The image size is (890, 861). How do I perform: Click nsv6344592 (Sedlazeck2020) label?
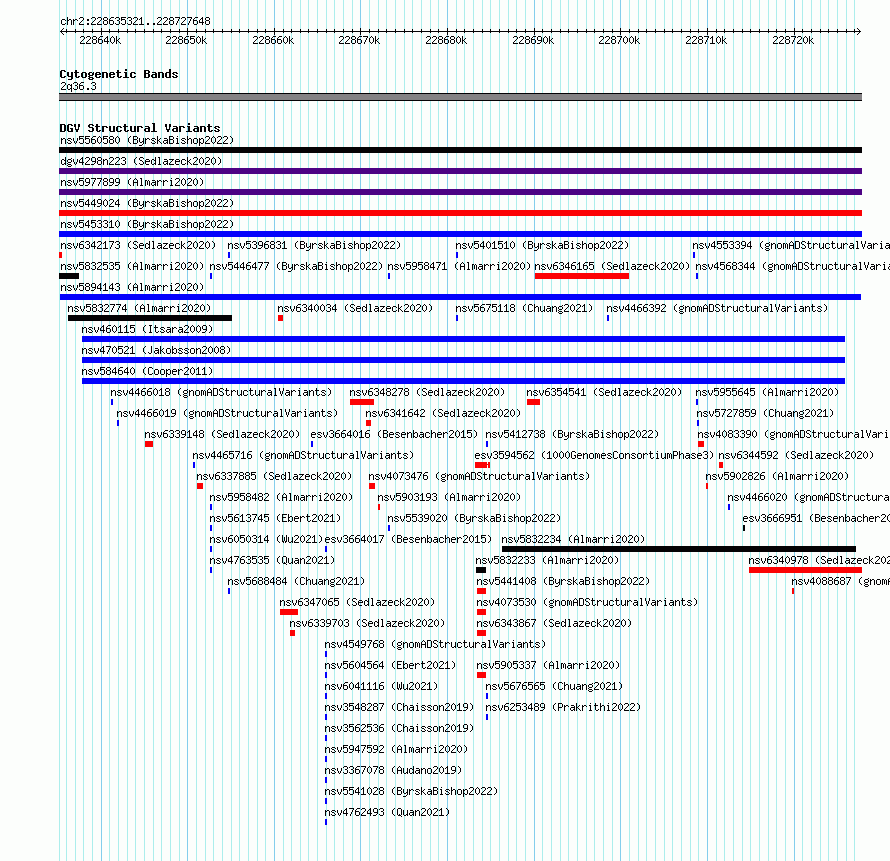(796, 455)
